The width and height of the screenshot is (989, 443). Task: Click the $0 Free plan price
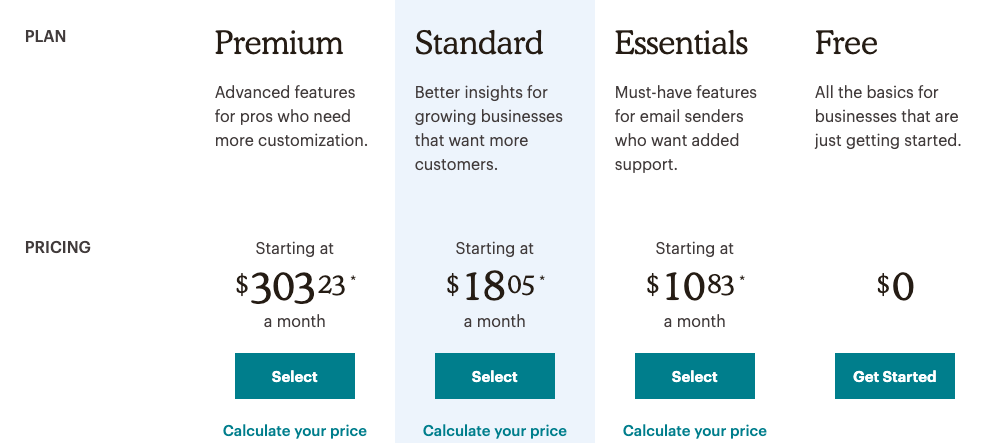(x=895, y=287)
